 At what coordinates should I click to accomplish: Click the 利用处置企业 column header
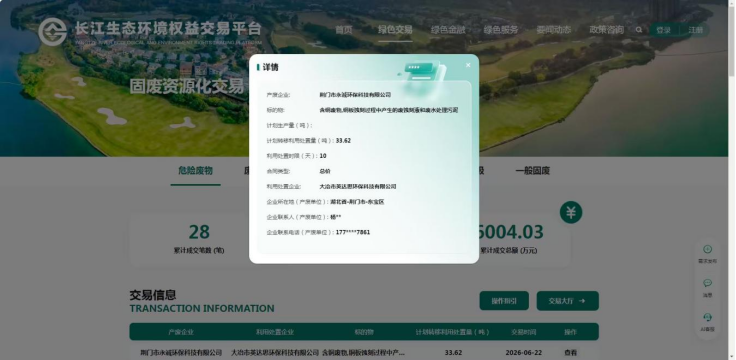click(x=275, y=332)
